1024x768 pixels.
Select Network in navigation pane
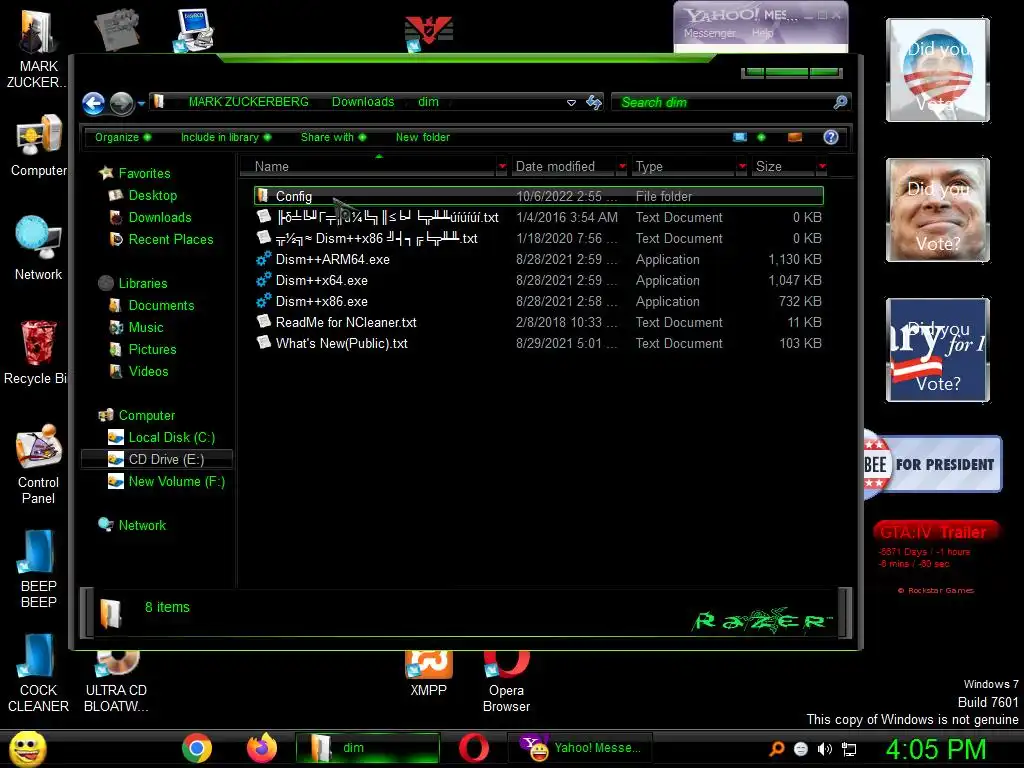(x=142, y=525)
